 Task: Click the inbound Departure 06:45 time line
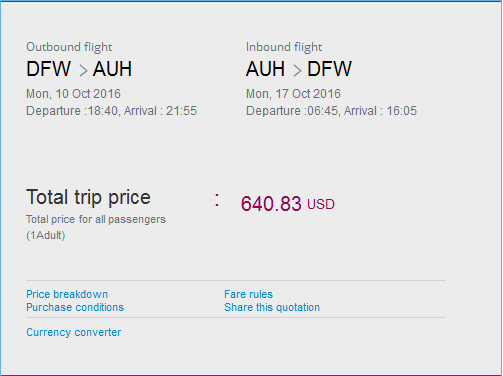click(x=331, y=111)
